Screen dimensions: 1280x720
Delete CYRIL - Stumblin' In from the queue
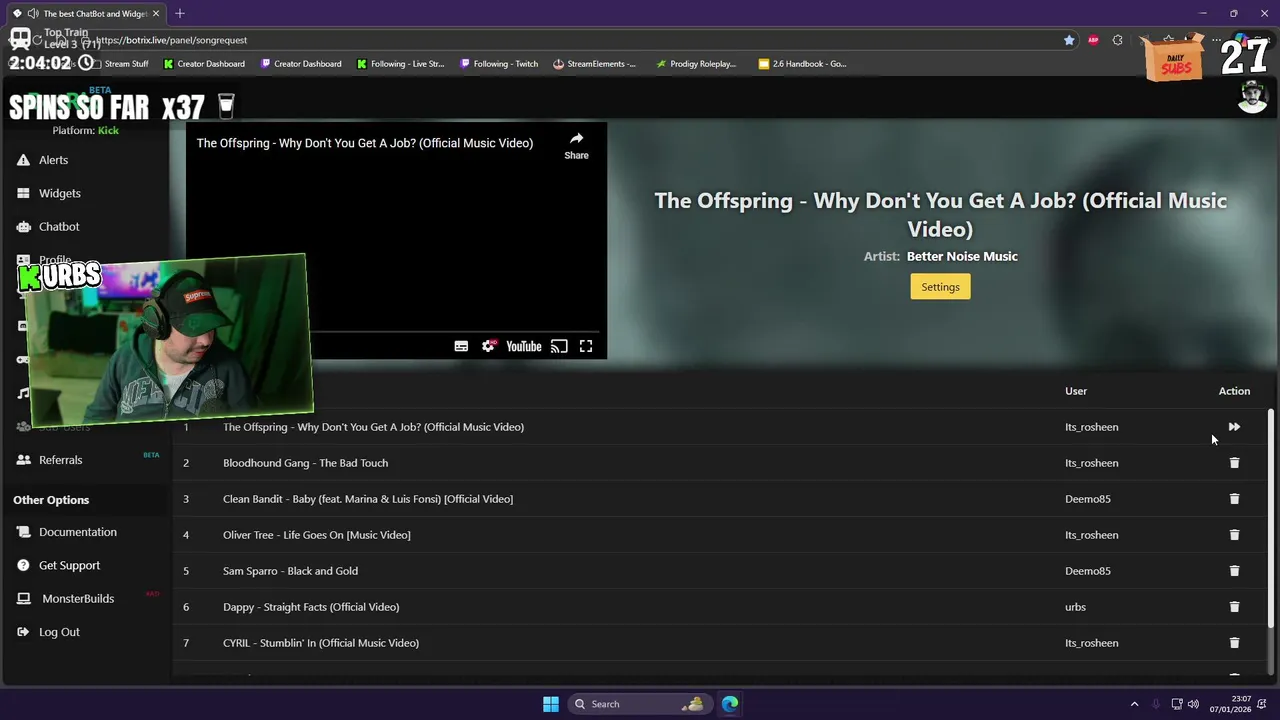(1234, 643)
